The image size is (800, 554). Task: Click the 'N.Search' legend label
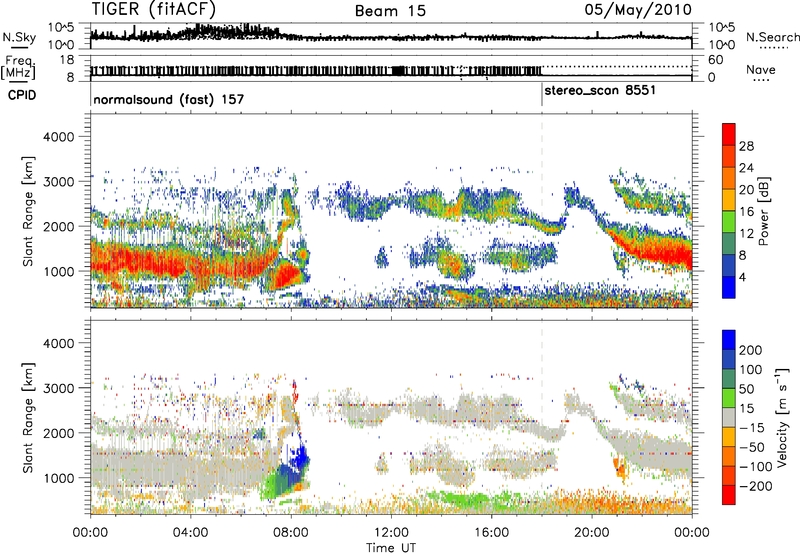[772, 37]
